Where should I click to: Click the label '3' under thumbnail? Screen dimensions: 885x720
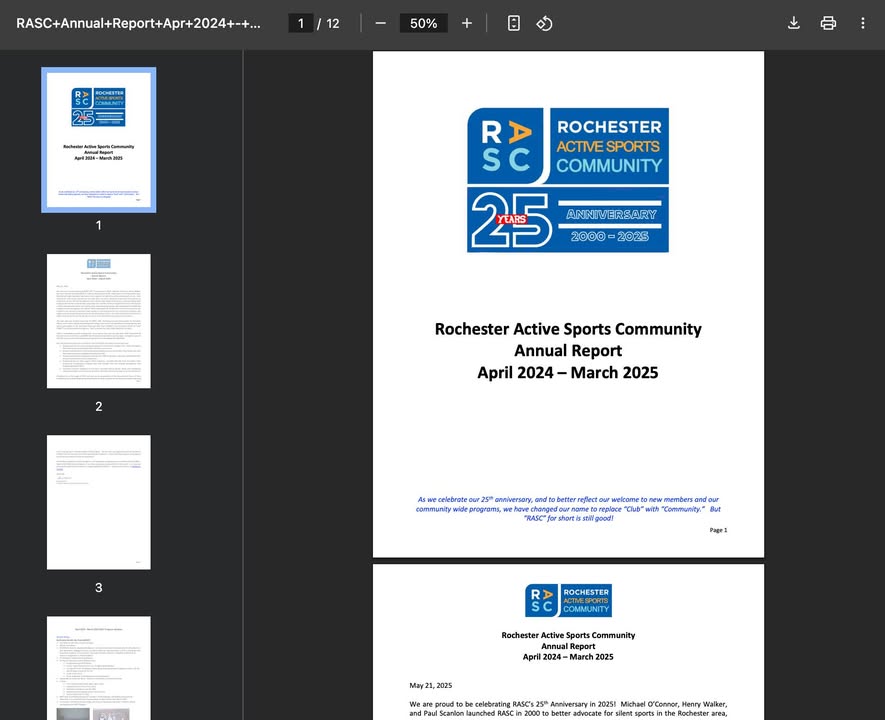click(99, 587)
